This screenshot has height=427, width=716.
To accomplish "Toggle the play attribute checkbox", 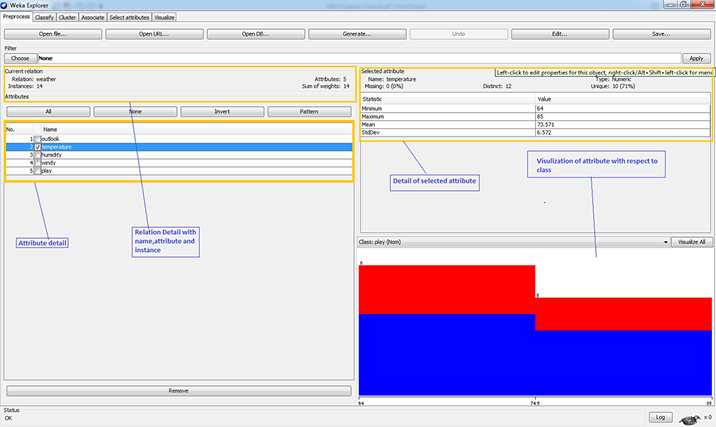I will [x=37, y=171].
